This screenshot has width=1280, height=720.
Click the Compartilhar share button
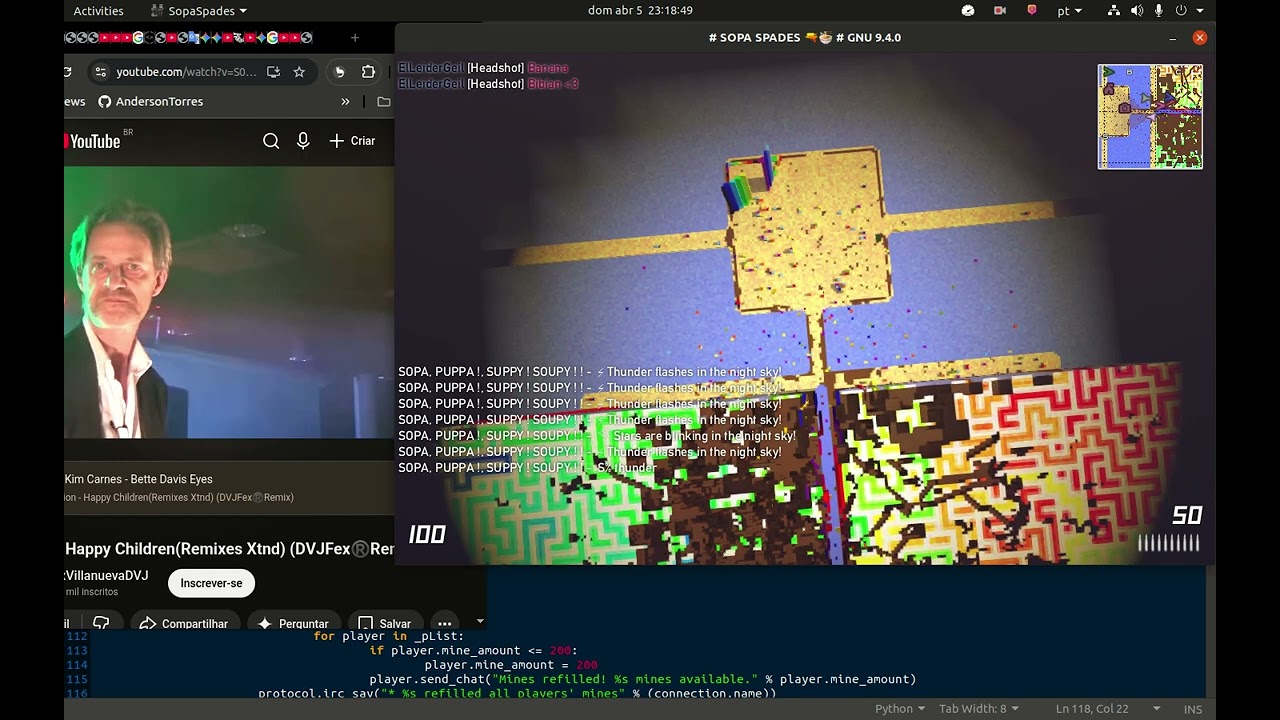tap(184, 623)
